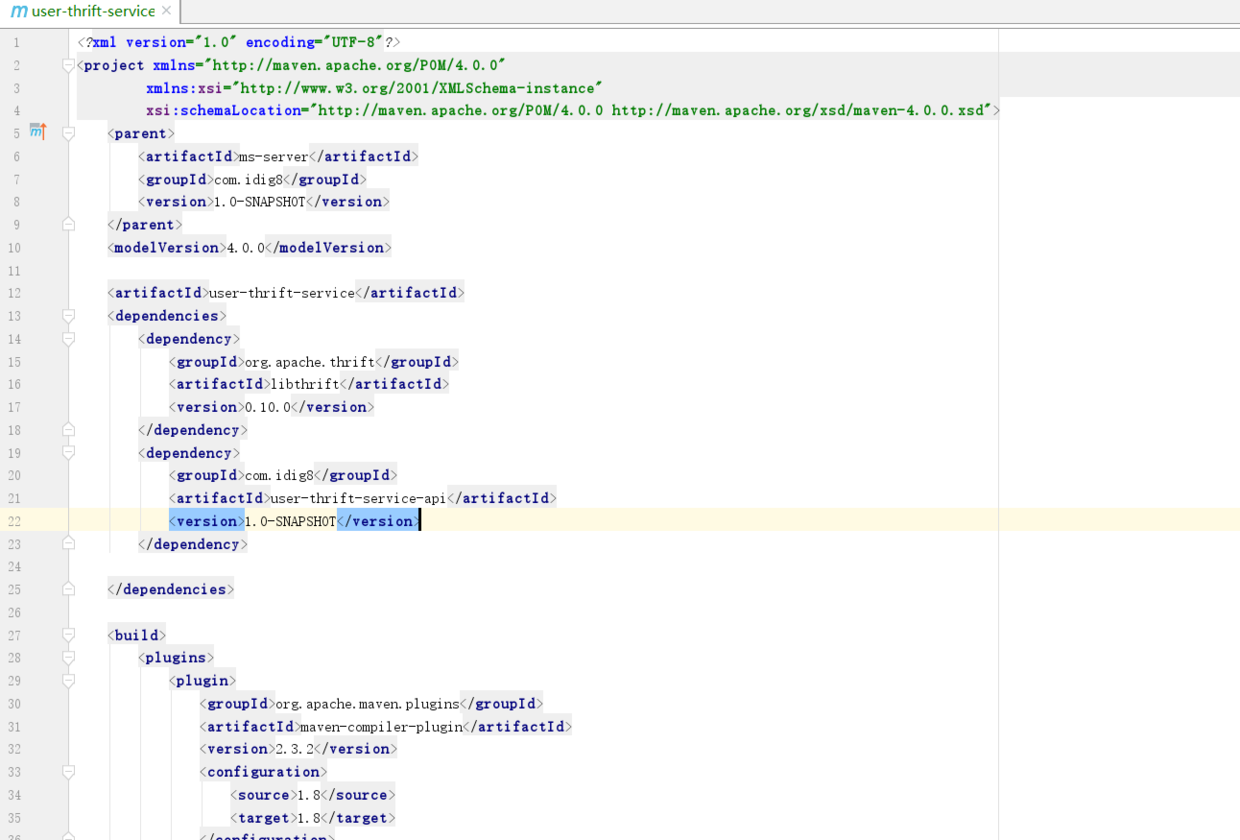Screen dimensions: 1240x840
Task: Select the user-thrift-service editor tab
Action: pyautogui.click(x=91, y=11)
